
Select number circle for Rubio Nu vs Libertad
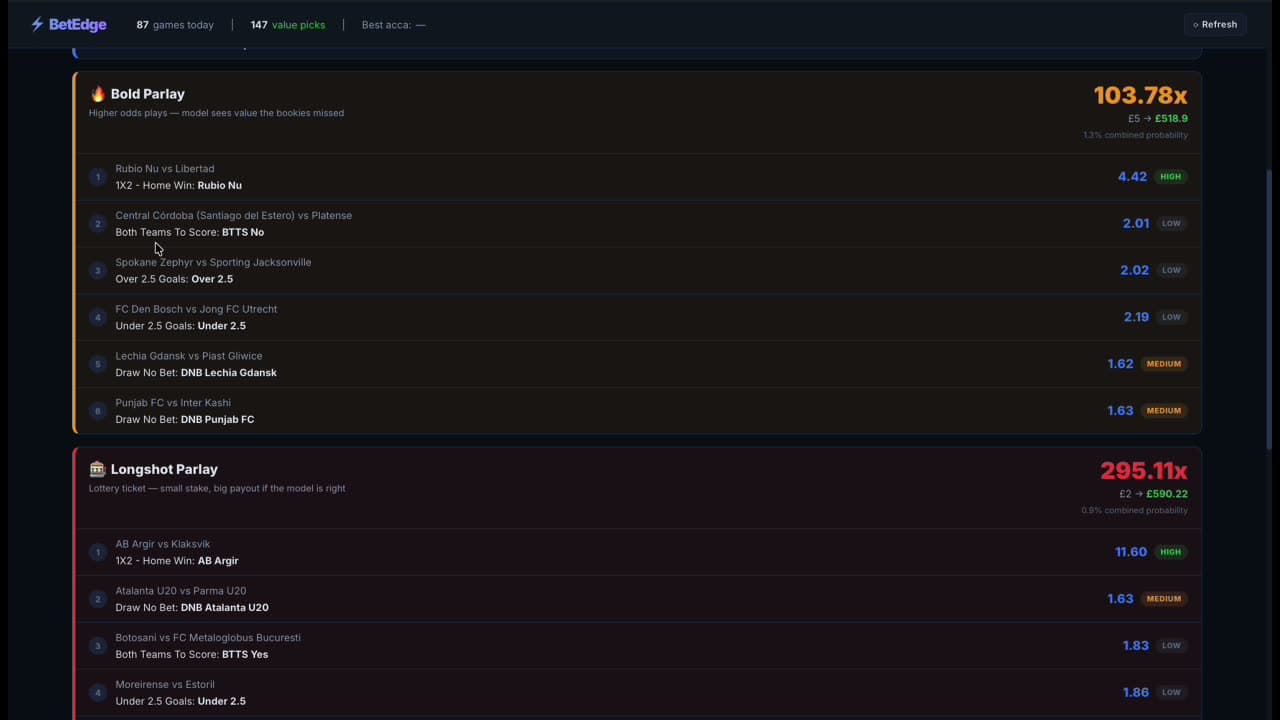(98, 177)
